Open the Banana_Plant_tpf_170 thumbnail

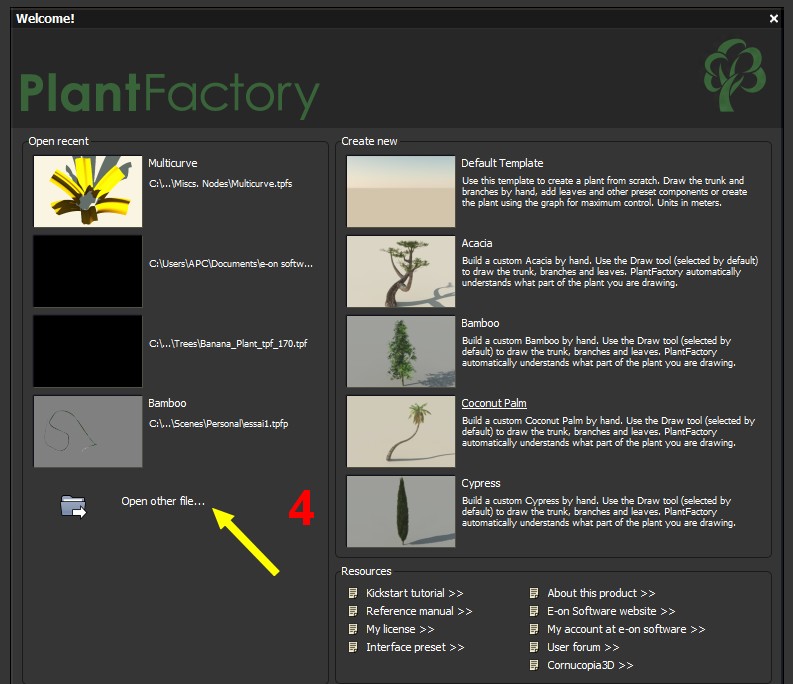click(88, 351)
